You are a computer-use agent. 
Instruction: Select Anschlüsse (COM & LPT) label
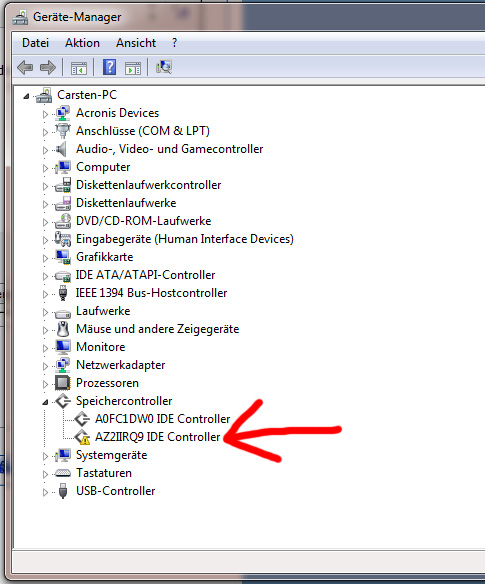coord(143,131)
